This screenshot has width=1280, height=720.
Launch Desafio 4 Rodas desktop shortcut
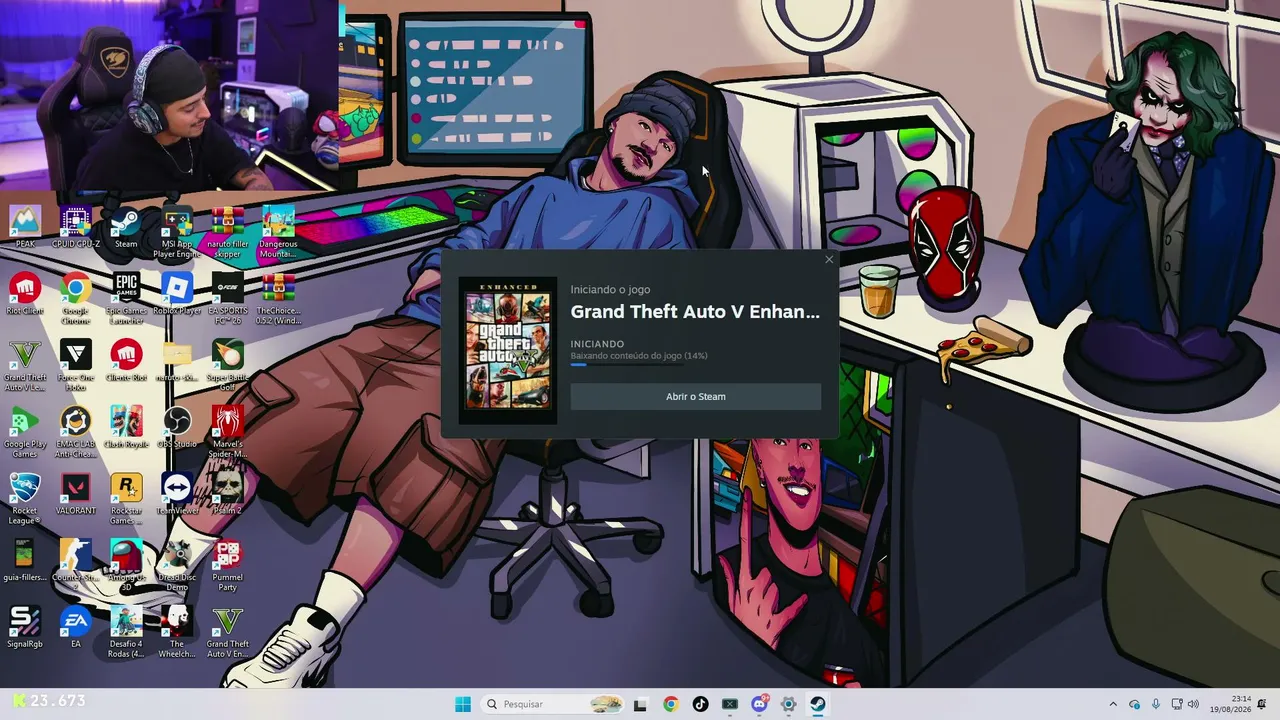(x=126, y=633)
